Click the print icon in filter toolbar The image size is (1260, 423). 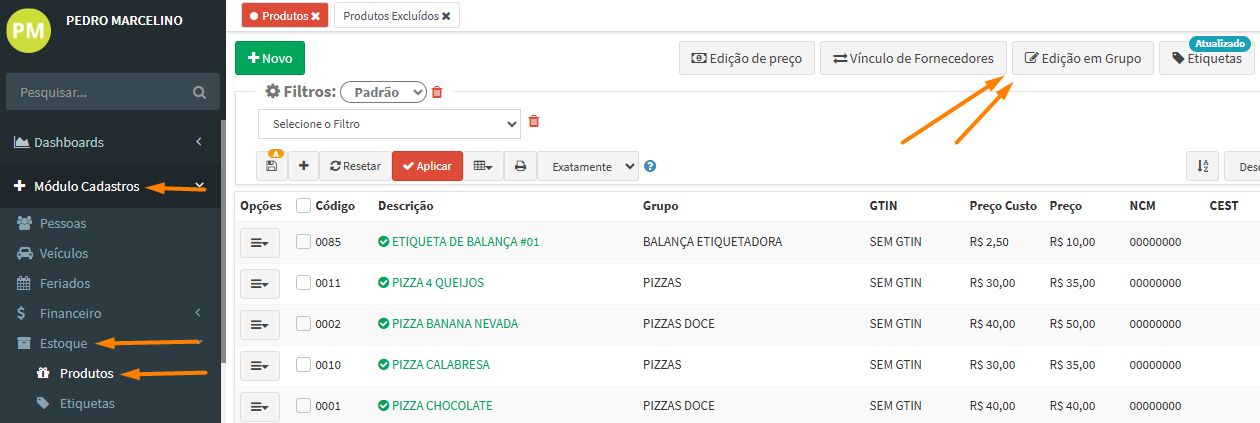click(520, 166)
